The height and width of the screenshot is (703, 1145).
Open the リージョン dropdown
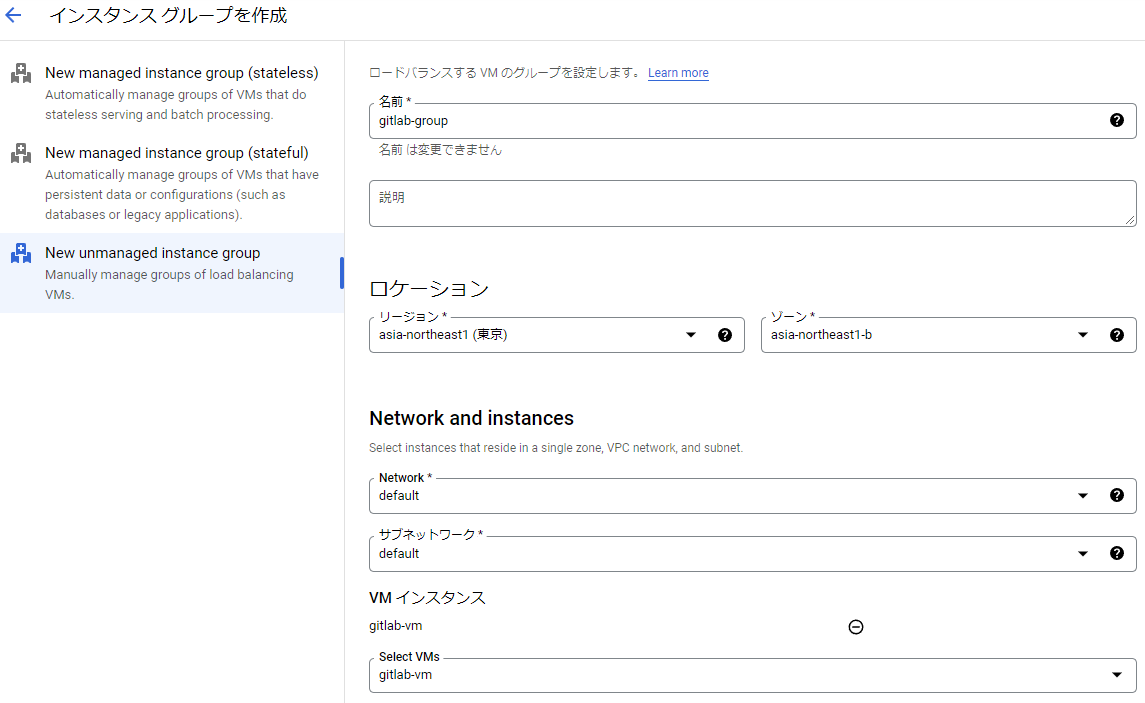pos(690,335)
